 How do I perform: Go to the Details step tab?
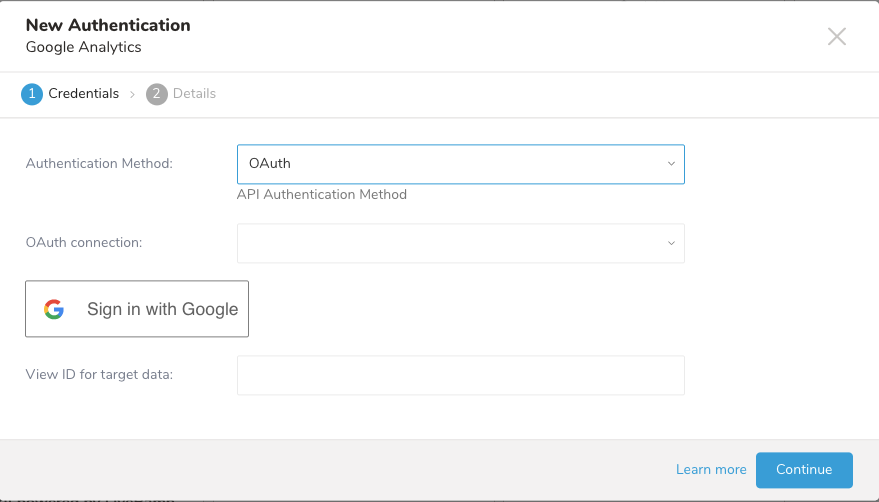(194, 94)
